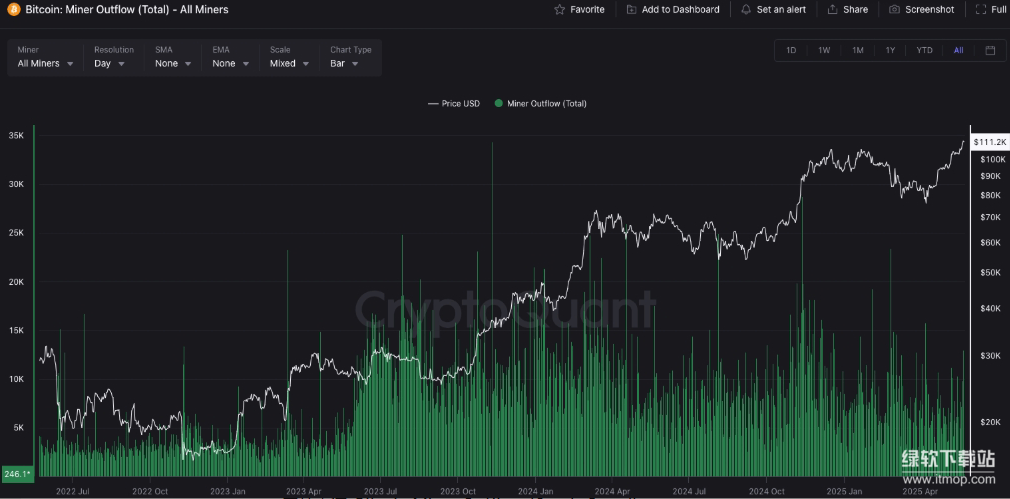
Task: Toggle Price USD legend series
Action: point(454,104)
